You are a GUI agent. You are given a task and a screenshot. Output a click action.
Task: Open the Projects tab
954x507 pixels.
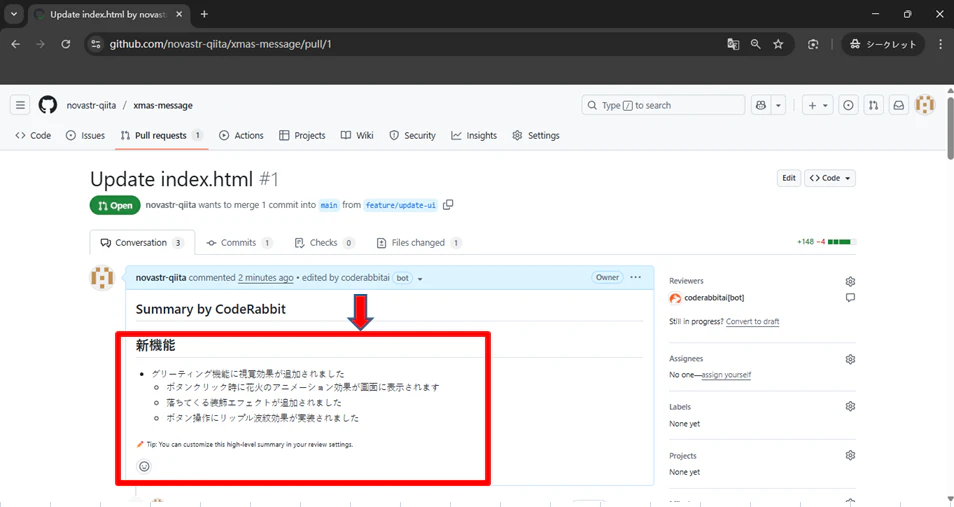click(x=302, y=135)
